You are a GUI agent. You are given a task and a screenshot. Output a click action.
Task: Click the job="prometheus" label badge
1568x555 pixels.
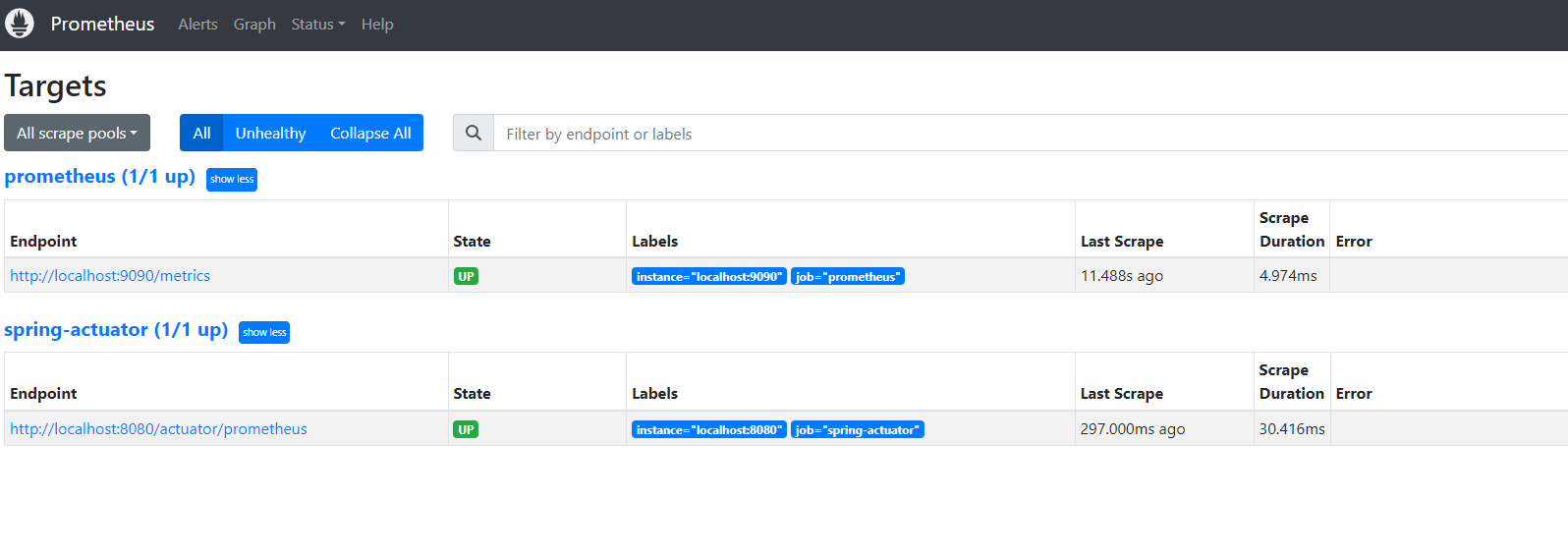pyautogui.click(x=848, y=276)
